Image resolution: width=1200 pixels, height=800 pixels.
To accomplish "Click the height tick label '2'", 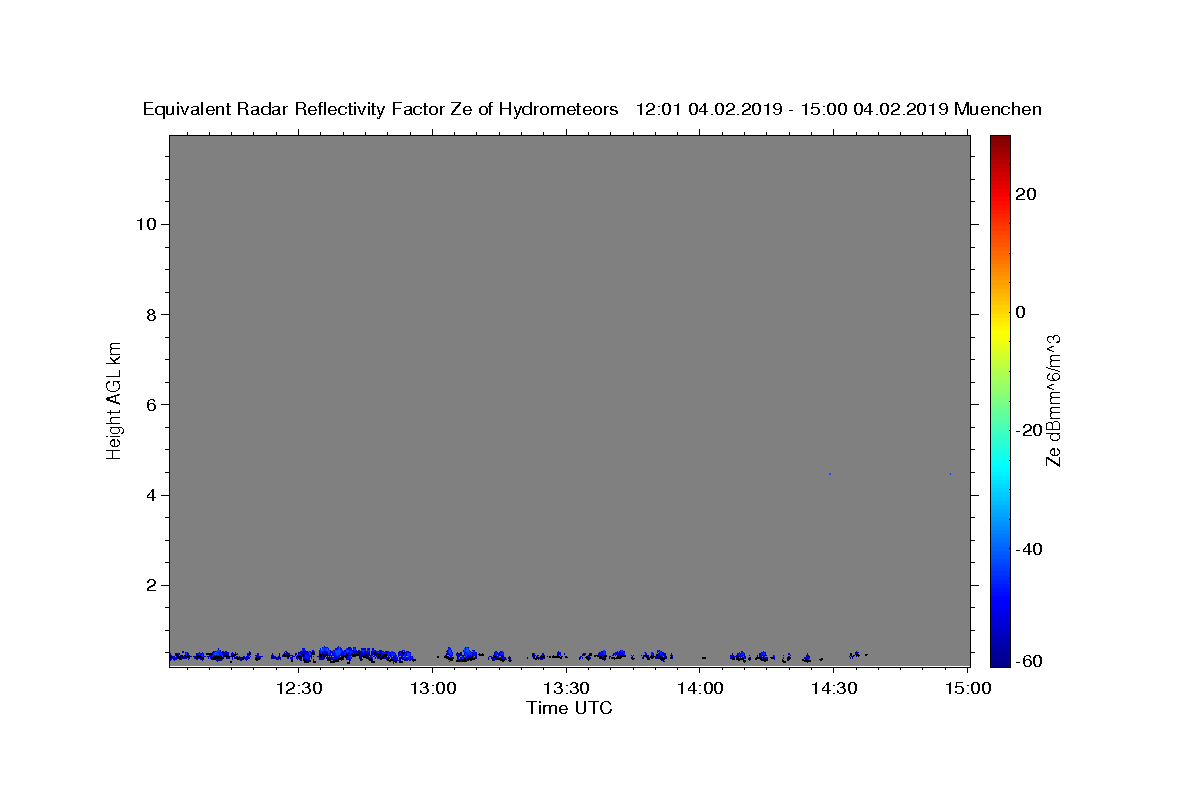I will click(x=149, y=585).
